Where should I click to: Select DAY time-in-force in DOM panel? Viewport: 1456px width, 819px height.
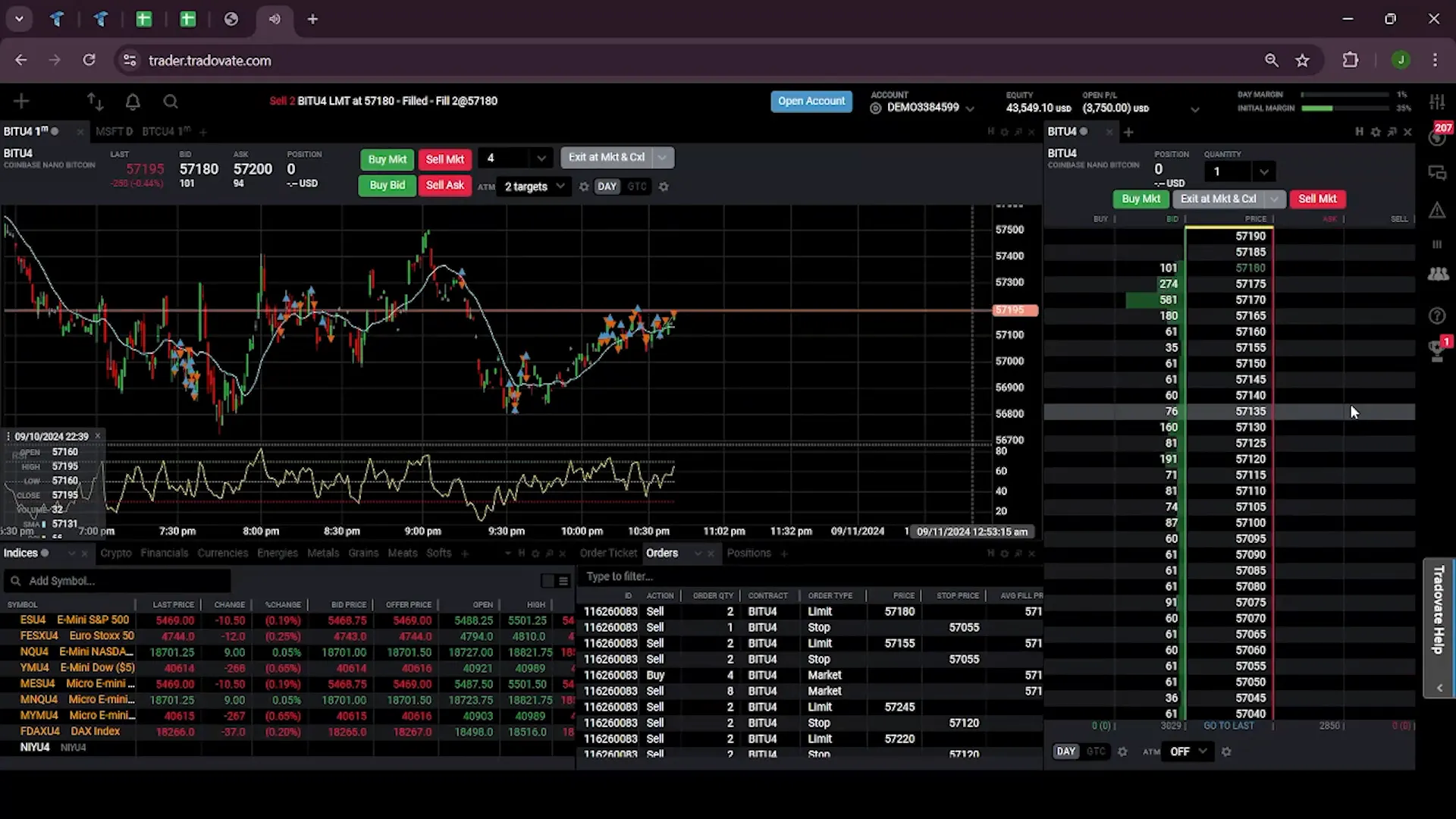(1066, 752)
